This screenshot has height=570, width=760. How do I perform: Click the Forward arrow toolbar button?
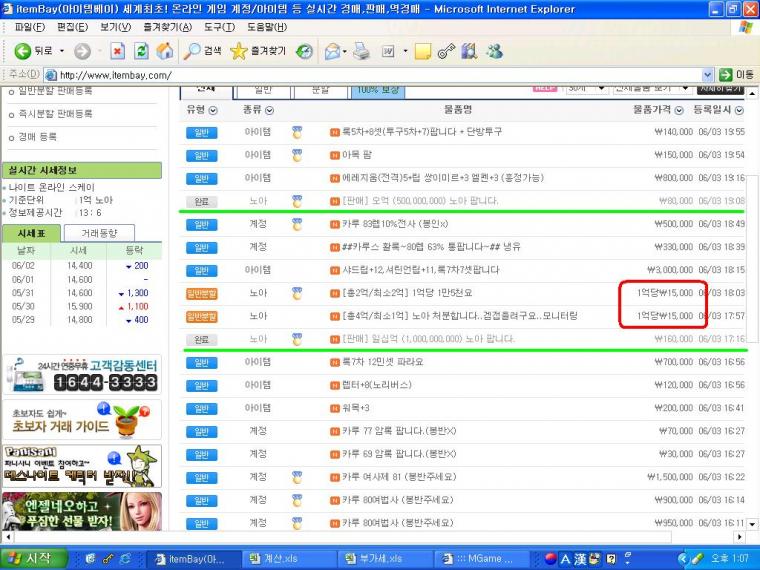[x=82, y=51]
